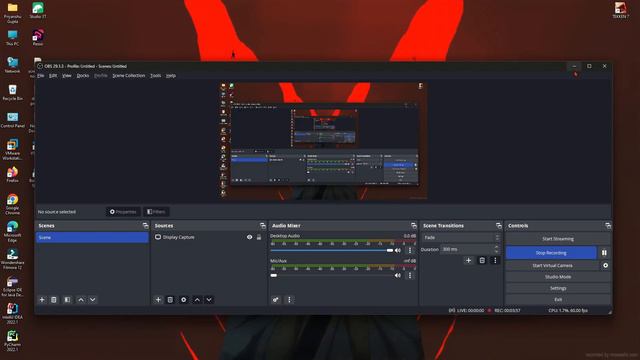The height and width of the screenshot is (360, 640).
Task: Open PyCharm desktop shortcut
Action: (12, 341)
